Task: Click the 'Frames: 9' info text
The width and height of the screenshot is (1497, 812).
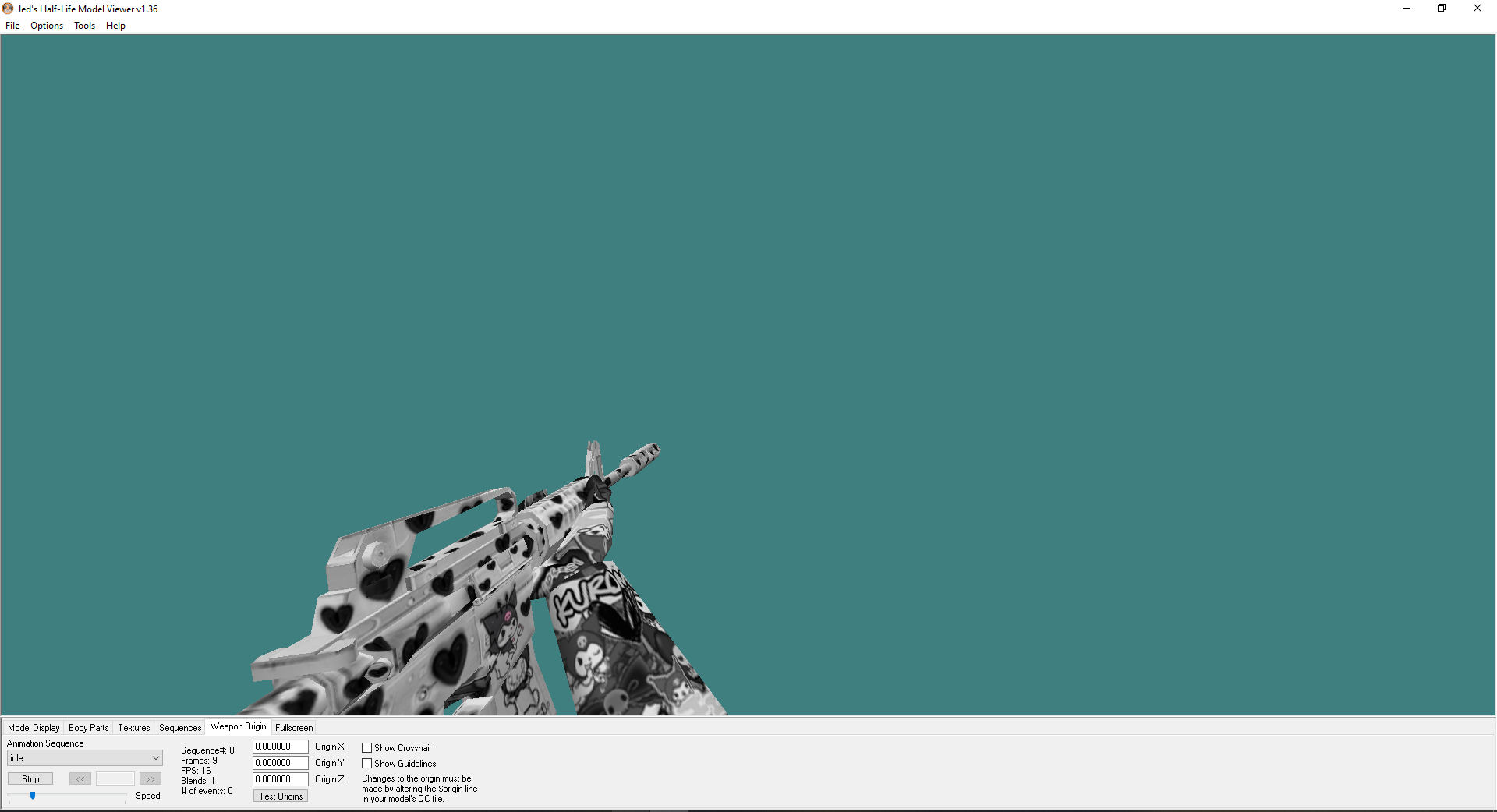Action: 199,761
